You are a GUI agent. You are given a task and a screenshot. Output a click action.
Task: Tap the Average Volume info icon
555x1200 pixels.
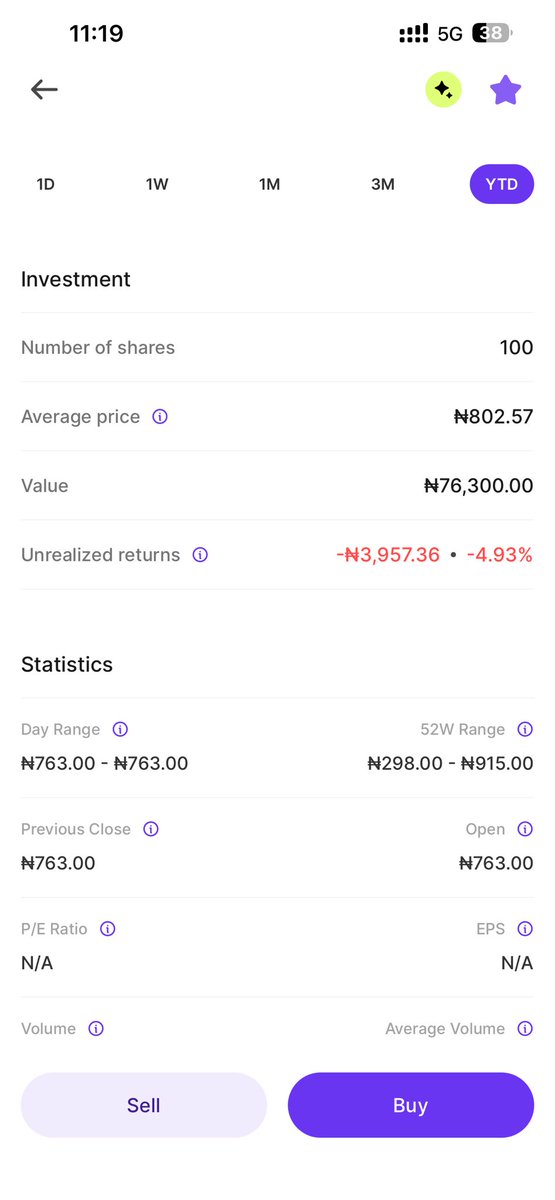pyautogui.click(x=525, y=1029)
